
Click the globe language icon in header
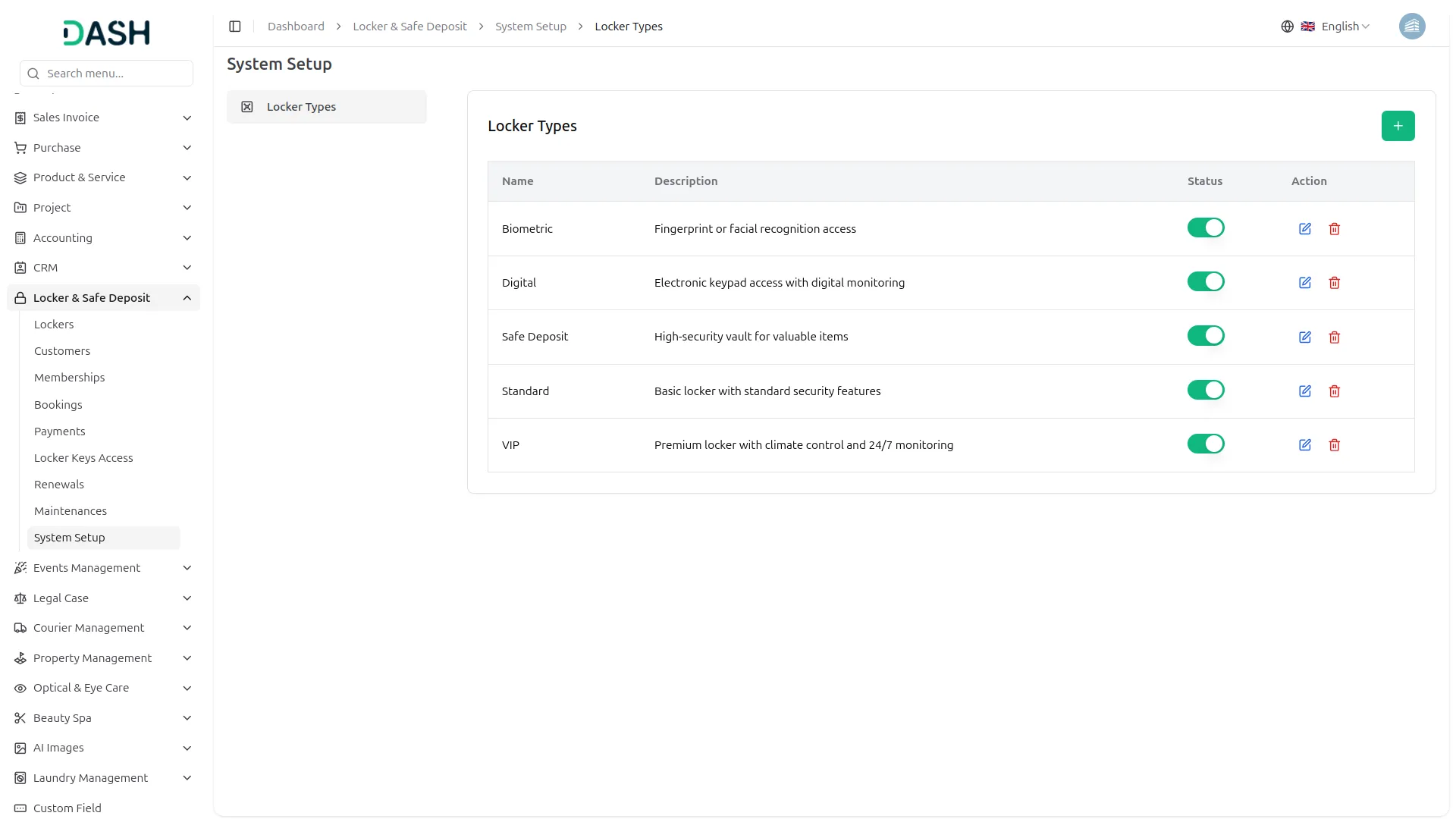(x=1286, y=26)
